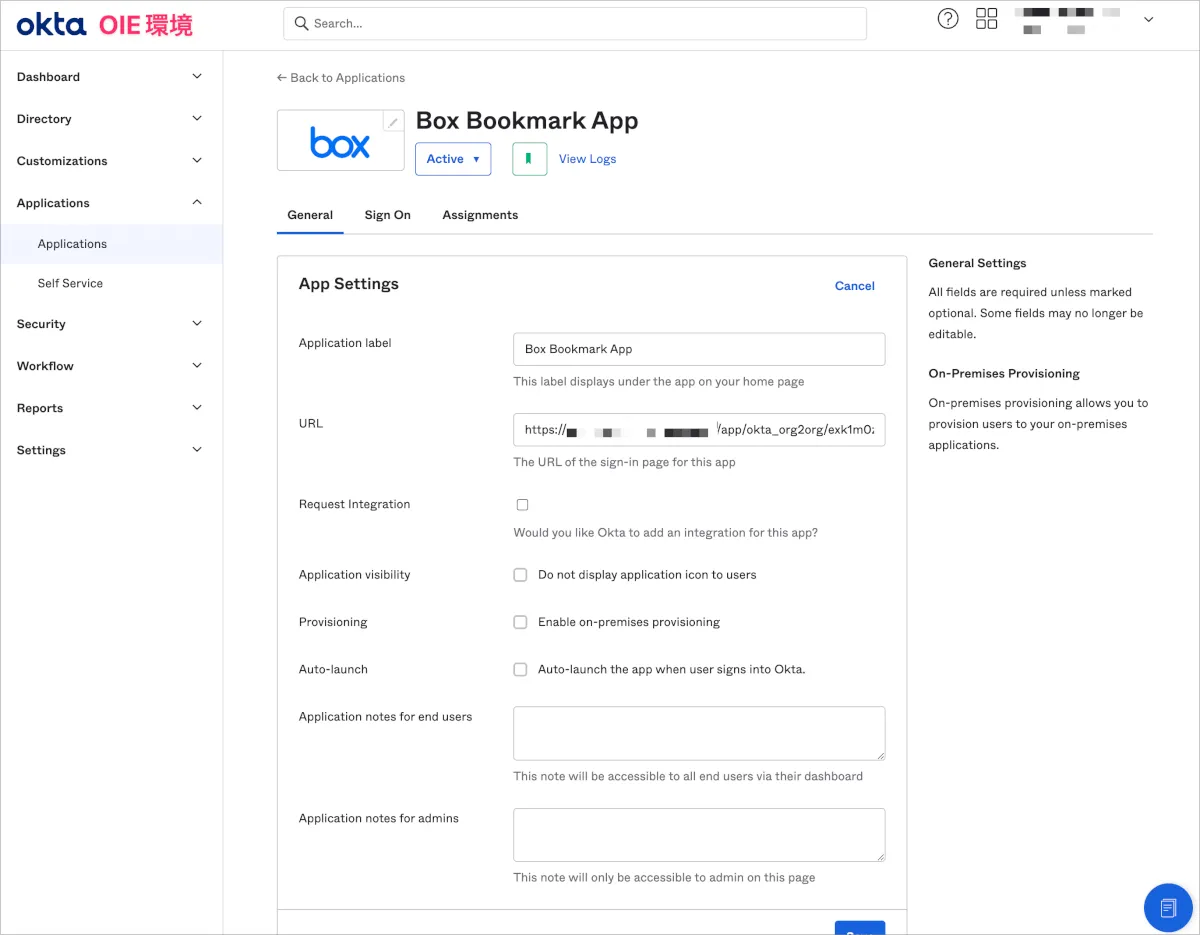Expand the Security sidebar section

[x=110, y=324]
